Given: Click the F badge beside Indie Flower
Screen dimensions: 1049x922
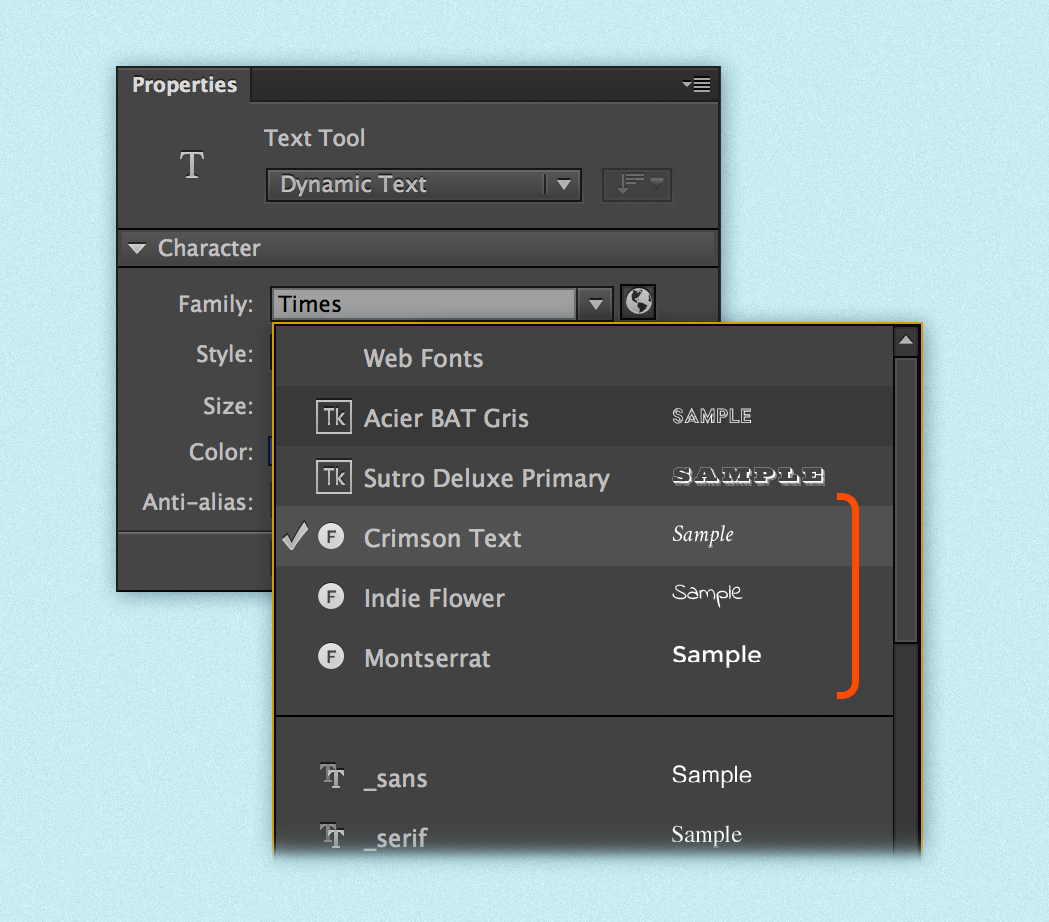Looking at the screenshot, I should (x=331, y=596).
